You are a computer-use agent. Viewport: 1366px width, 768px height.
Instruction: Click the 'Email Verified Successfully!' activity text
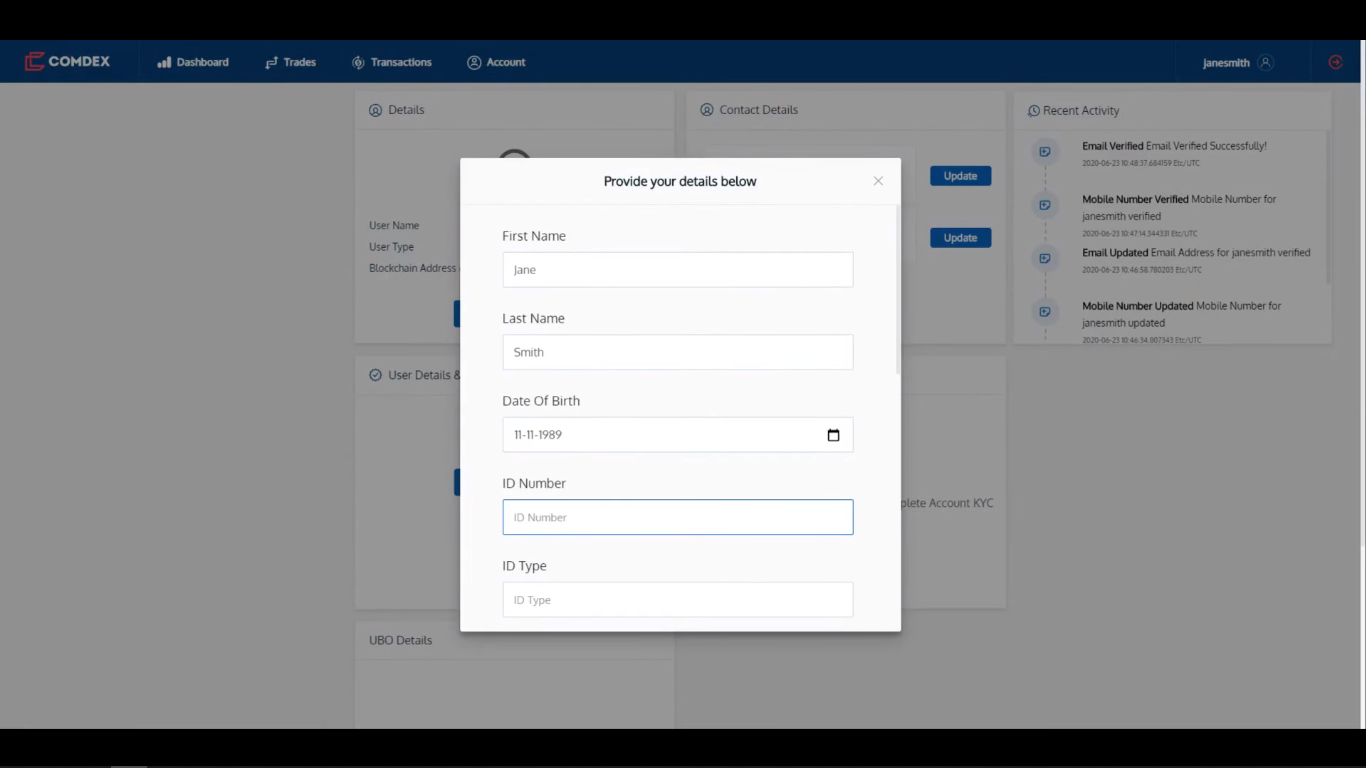tap(1206, 146)
